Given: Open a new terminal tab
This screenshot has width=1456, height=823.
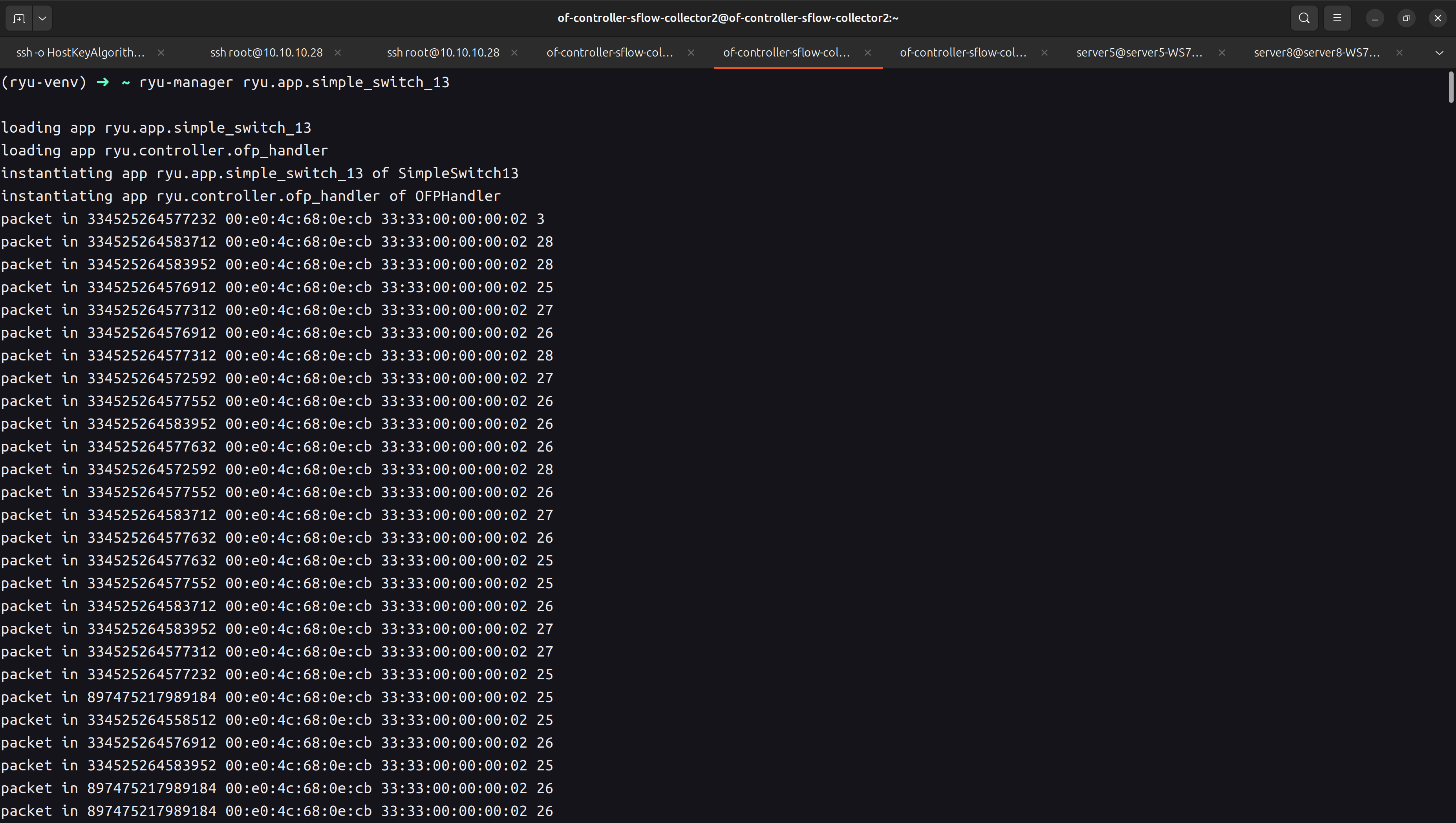Looking at the screenshot, I should pyautogui.click(x=19, y=18).
